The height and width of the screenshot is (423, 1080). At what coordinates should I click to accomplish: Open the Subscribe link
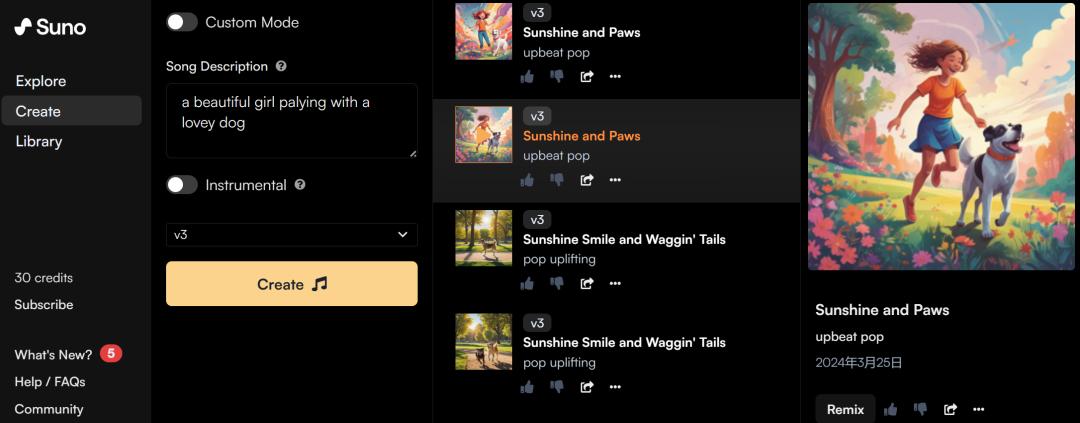(44, 304)
